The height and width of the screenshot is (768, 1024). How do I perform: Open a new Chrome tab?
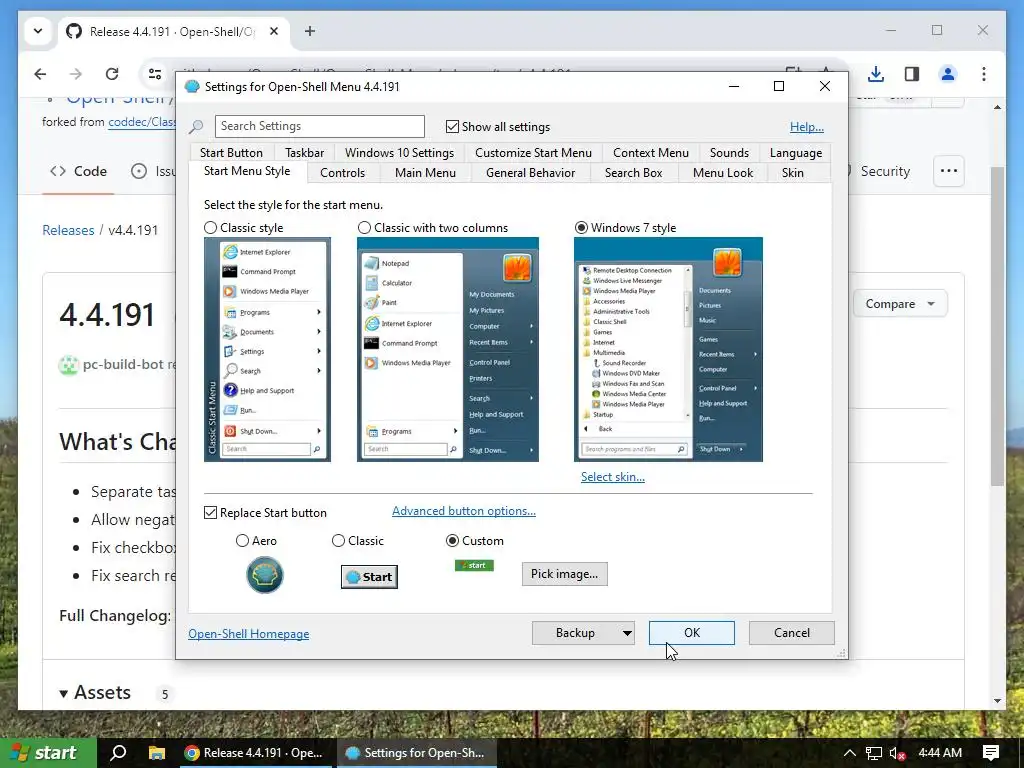tap(310, 31)
